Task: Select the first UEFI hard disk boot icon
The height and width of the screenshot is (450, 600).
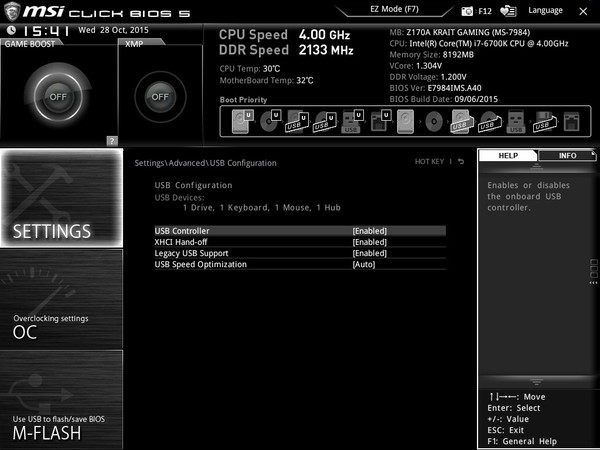Action: point(243,122)
